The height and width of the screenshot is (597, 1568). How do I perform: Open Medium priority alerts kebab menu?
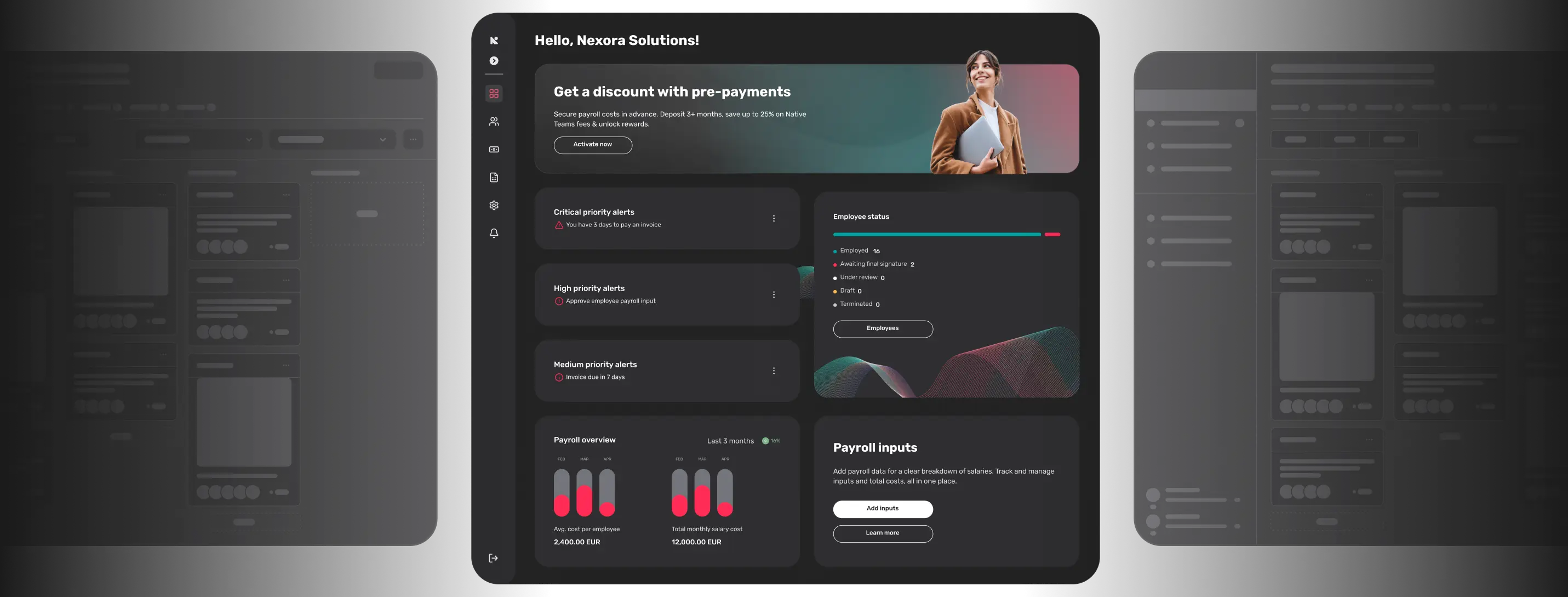click(x=774, y=371)
